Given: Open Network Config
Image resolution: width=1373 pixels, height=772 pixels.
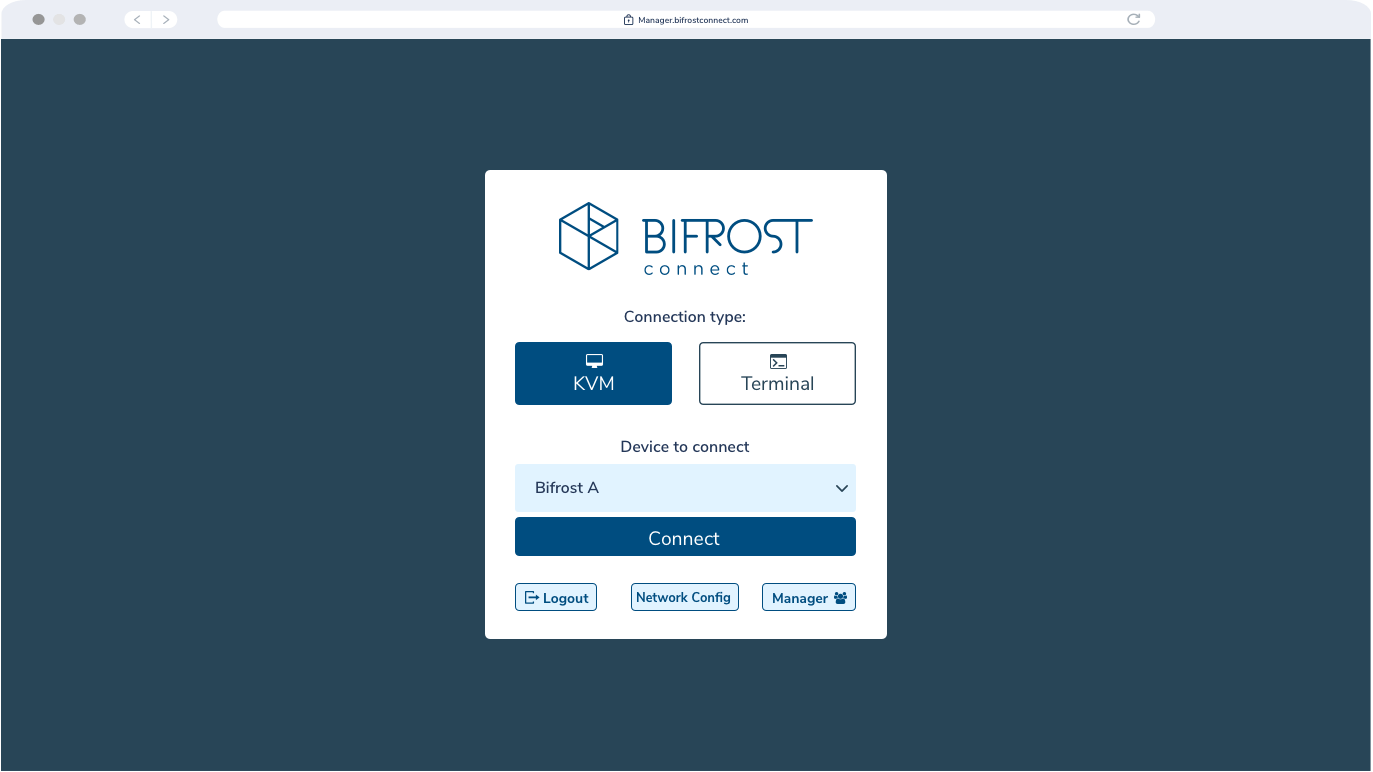Looking at the screenshot, I should [x=684, y=597].
